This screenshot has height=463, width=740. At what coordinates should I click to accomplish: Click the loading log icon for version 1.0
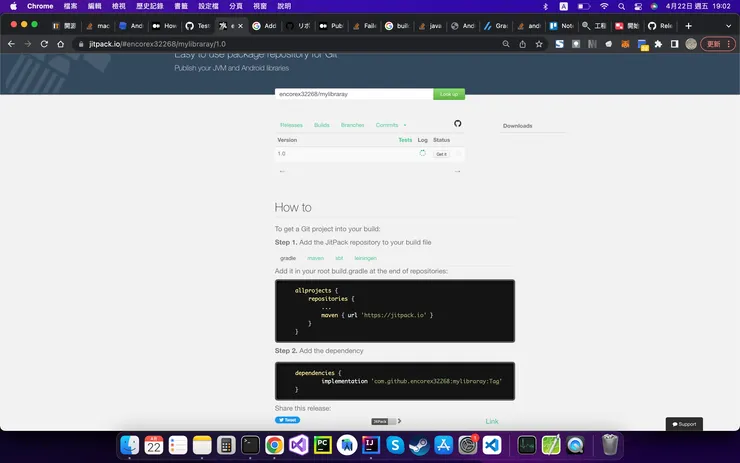(x=422, y=153)
